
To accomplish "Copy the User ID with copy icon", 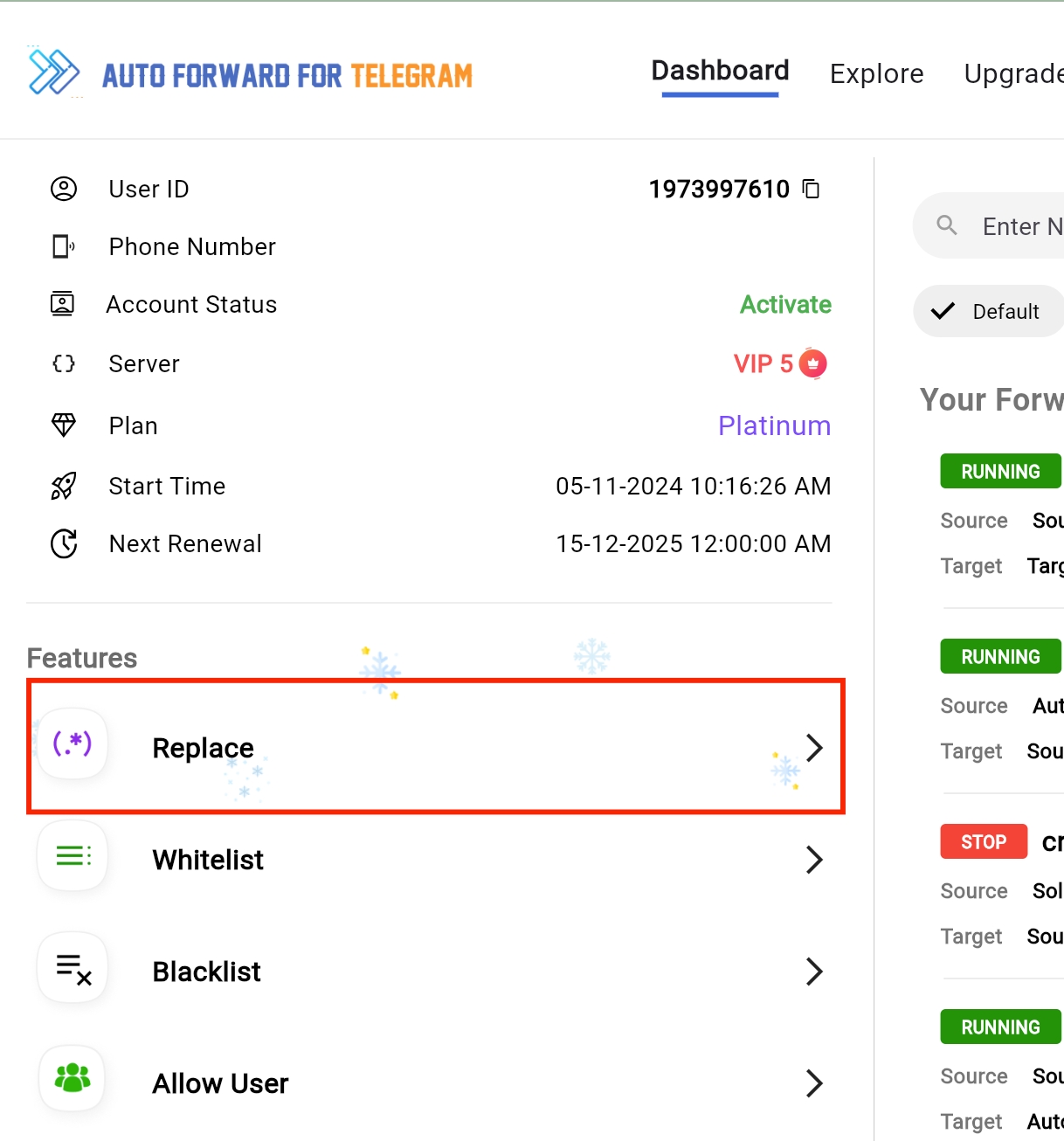I will tap(812, 189).
